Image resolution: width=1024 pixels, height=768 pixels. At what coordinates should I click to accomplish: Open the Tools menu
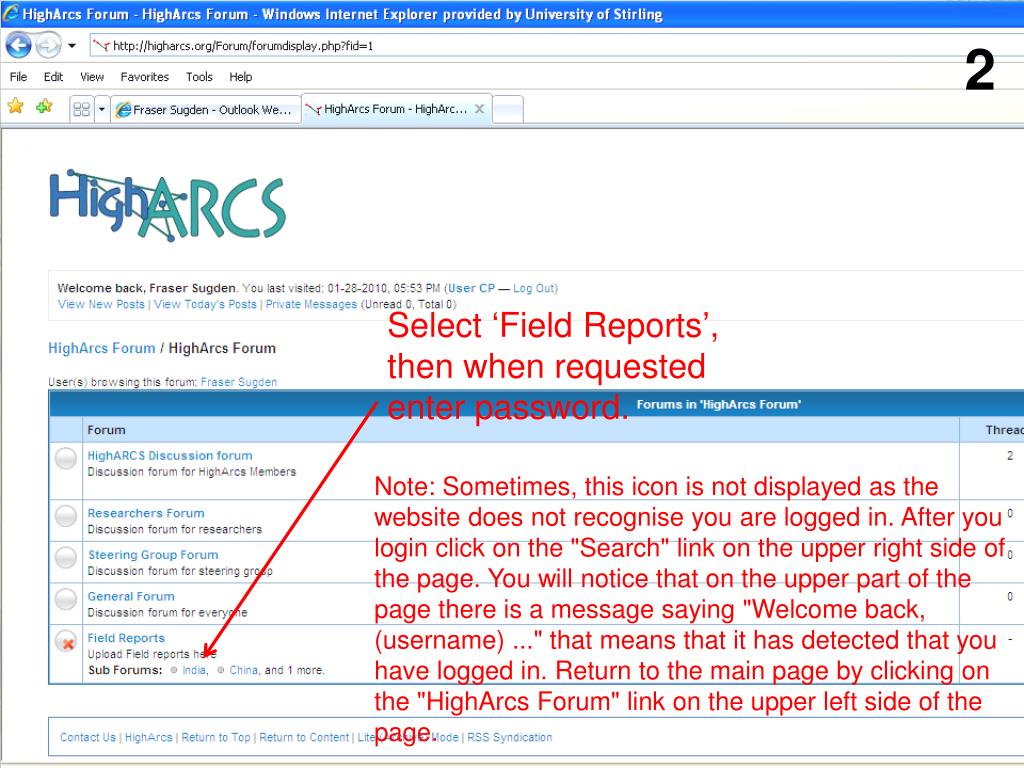[199, 77]
